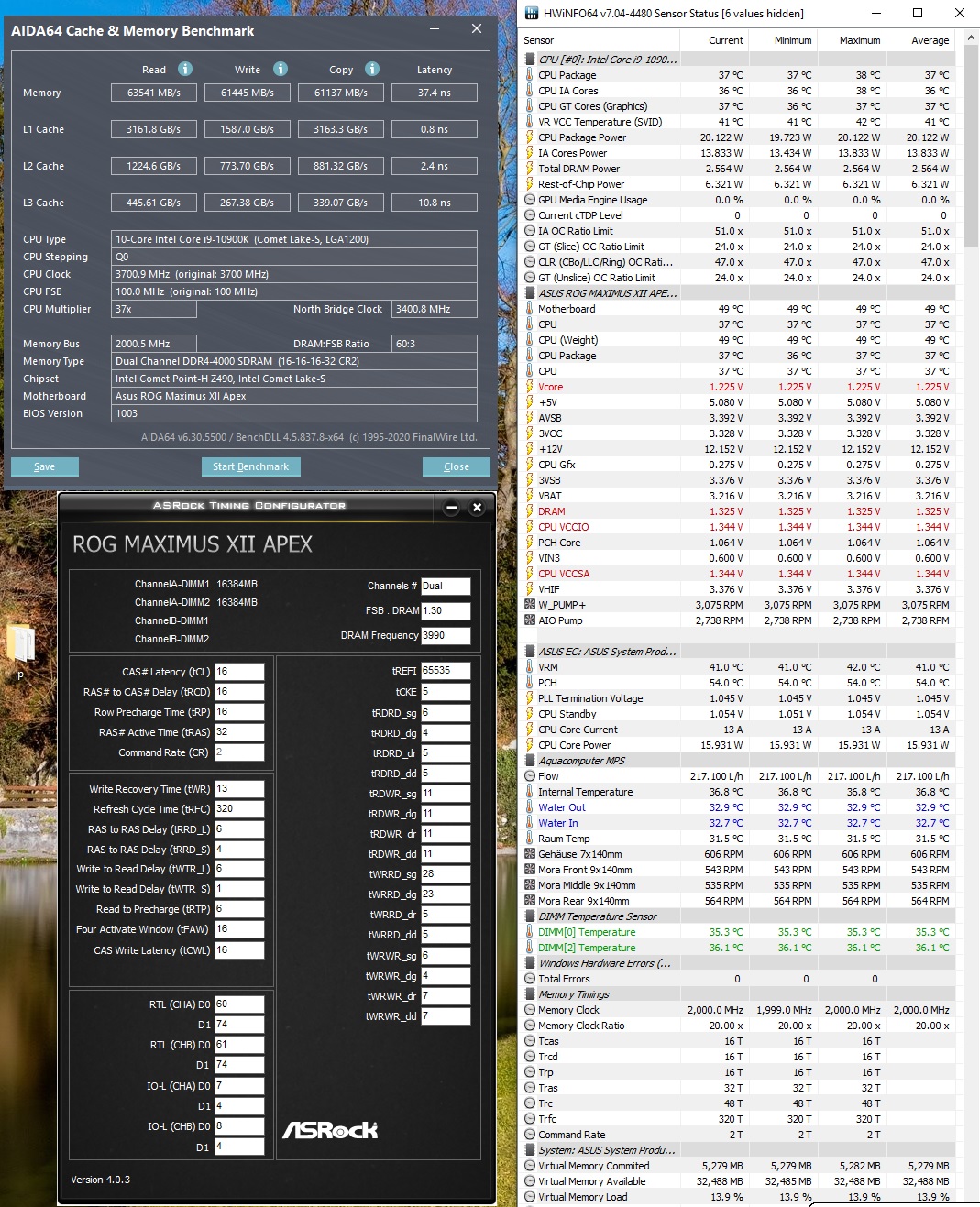The width and height of the screenshot is (980, 1207).
Task: Click the thermometer icon beside VRM sensor
Action: [x=530, y=667]
